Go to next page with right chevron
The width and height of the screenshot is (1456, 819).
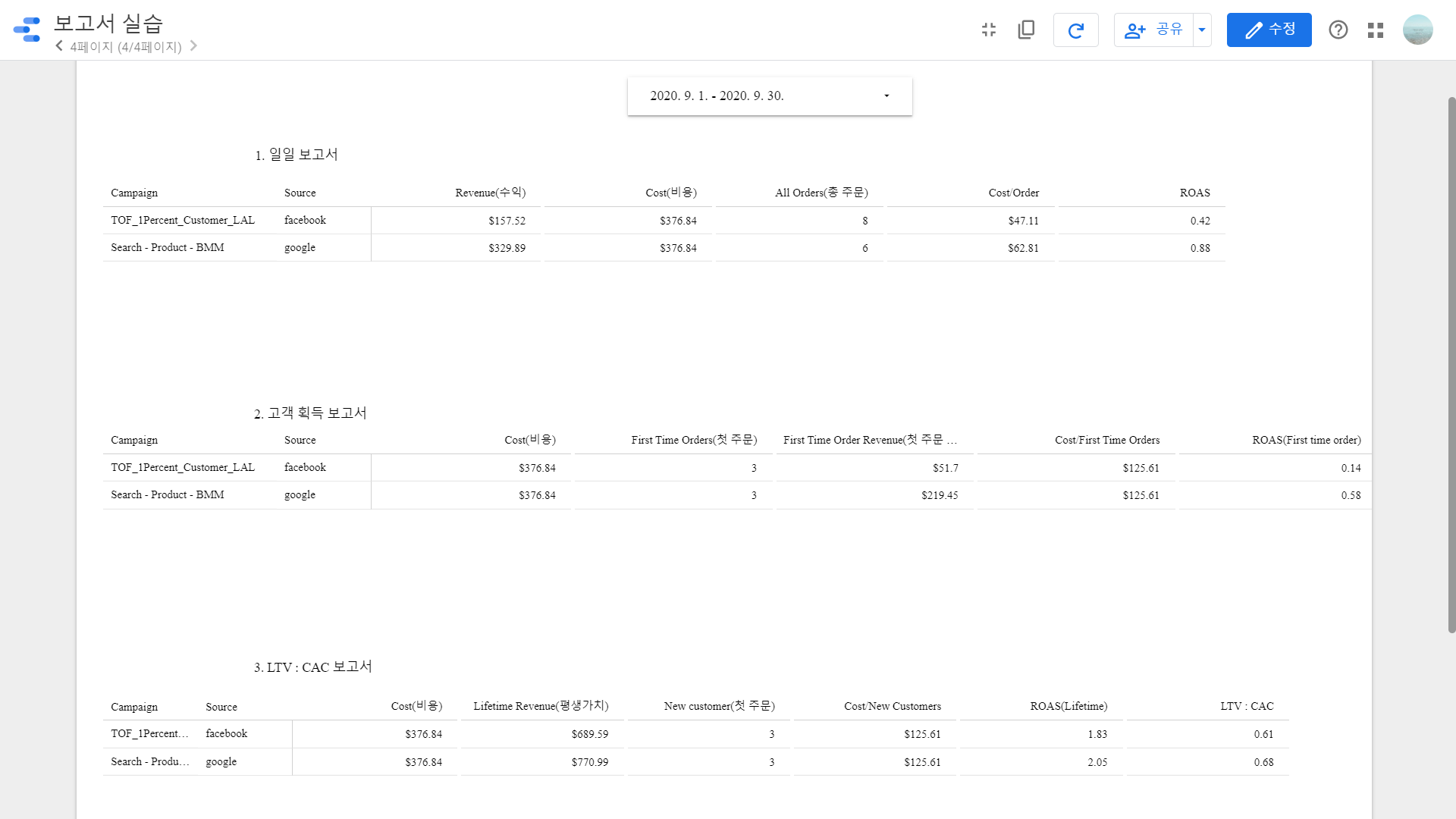click(193, 46)
